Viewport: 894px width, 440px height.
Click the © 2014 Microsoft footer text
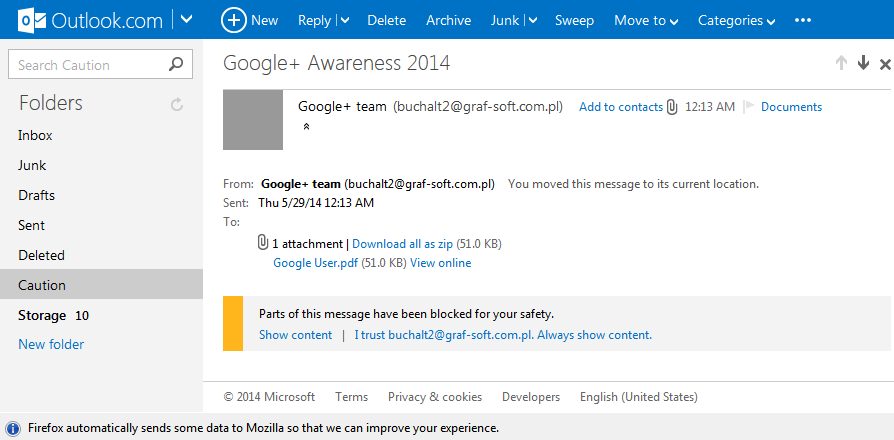(x=269, y=397)
